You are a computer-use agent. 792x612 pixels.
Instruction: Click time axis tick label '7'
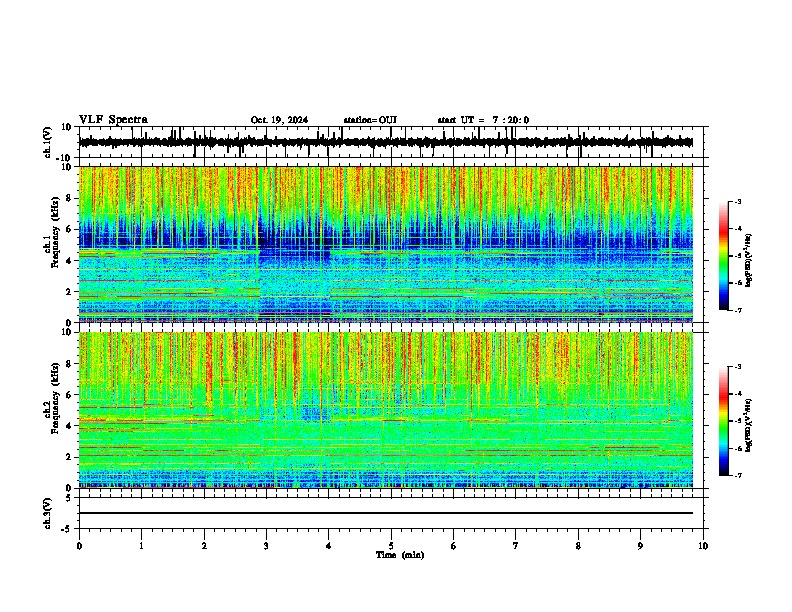[x=516, y=546]
